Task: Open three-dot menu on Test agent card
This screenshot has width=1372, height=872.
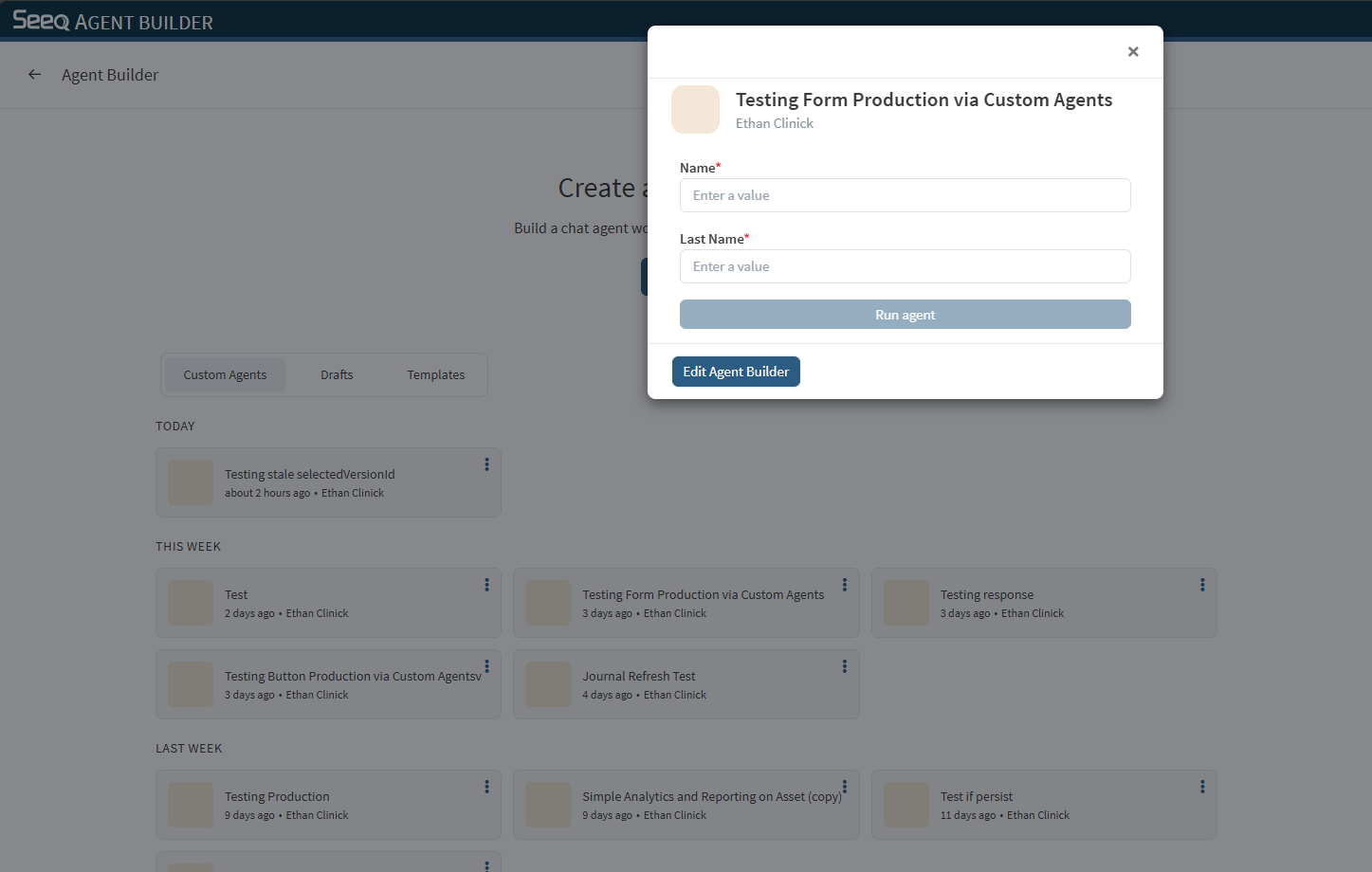Action: pos(486,585)
